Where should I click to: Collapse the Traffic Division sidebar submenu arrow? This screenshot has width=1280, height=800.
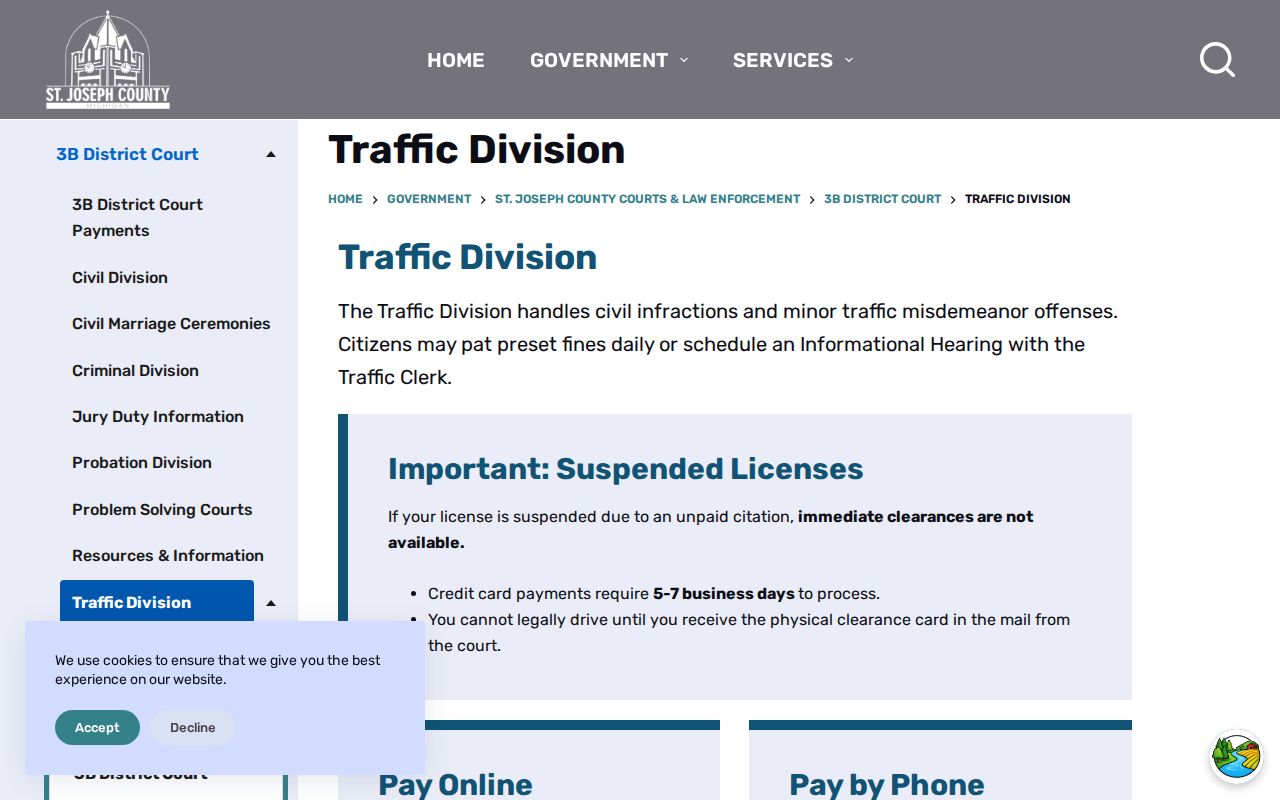[x=271, y=603]
